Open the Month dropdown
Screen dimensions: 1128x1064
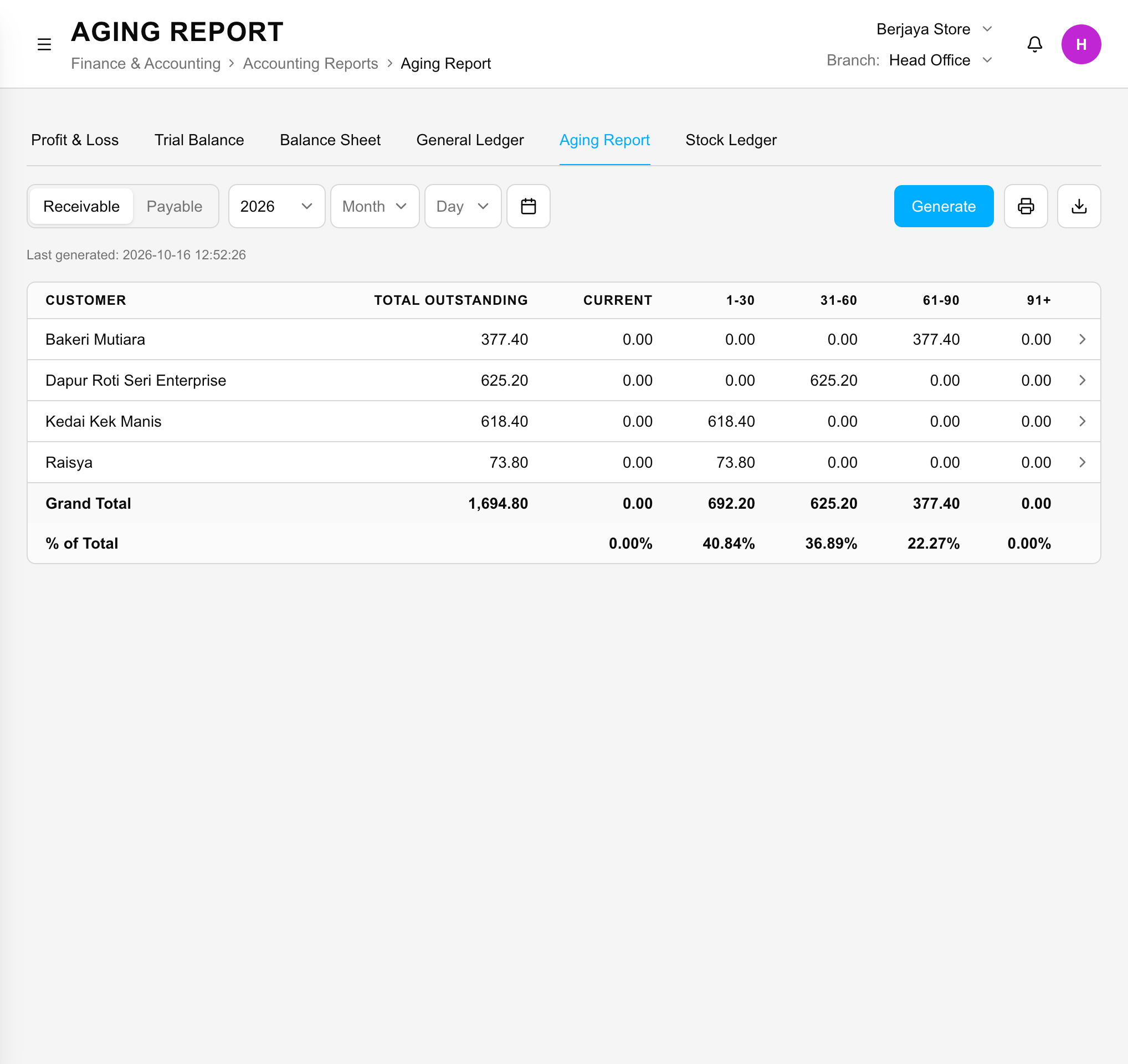pos(375,206)
